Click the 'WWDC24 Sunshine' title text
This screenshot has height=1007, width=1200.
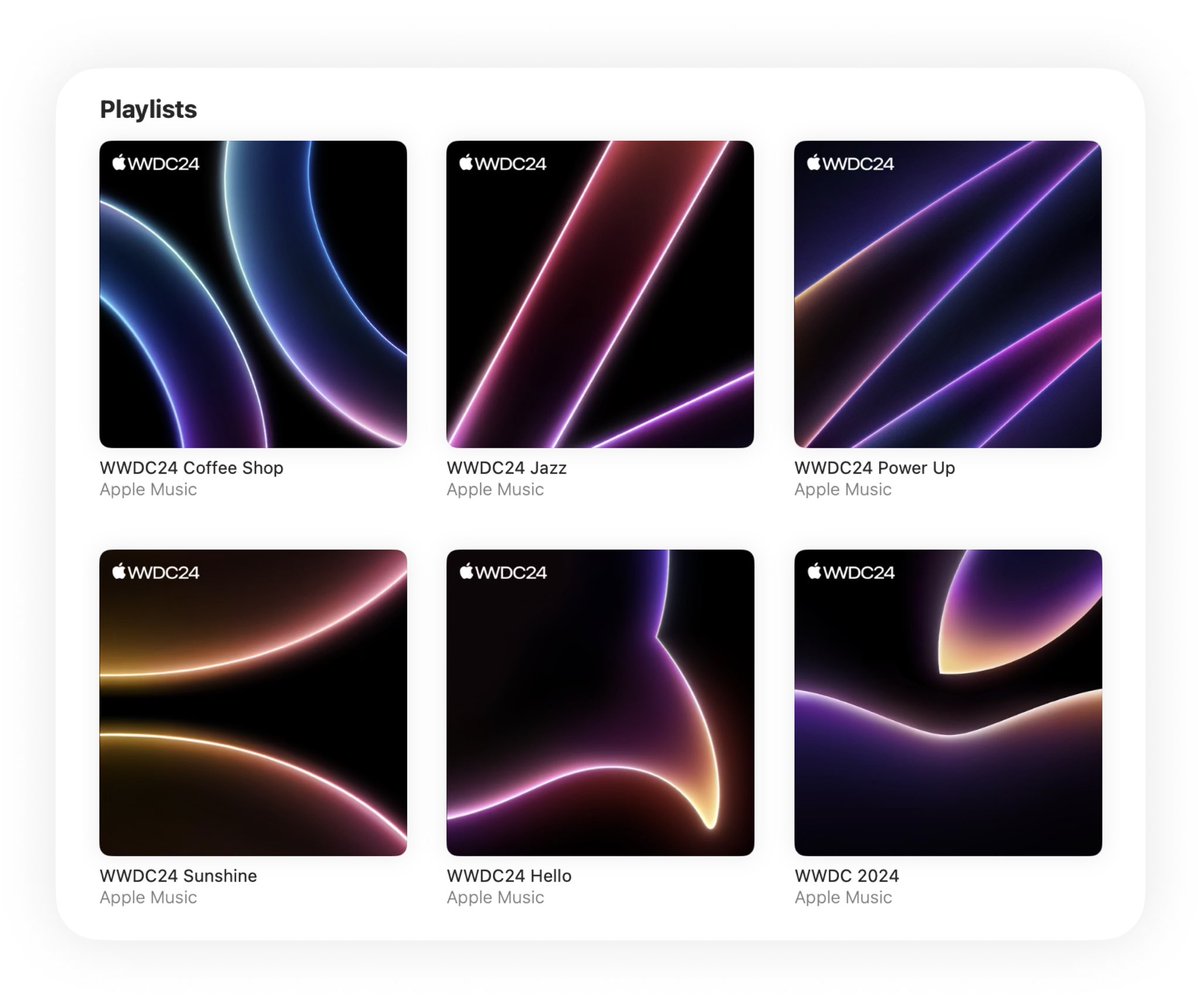pyautogui.click(x=178, y=876)
